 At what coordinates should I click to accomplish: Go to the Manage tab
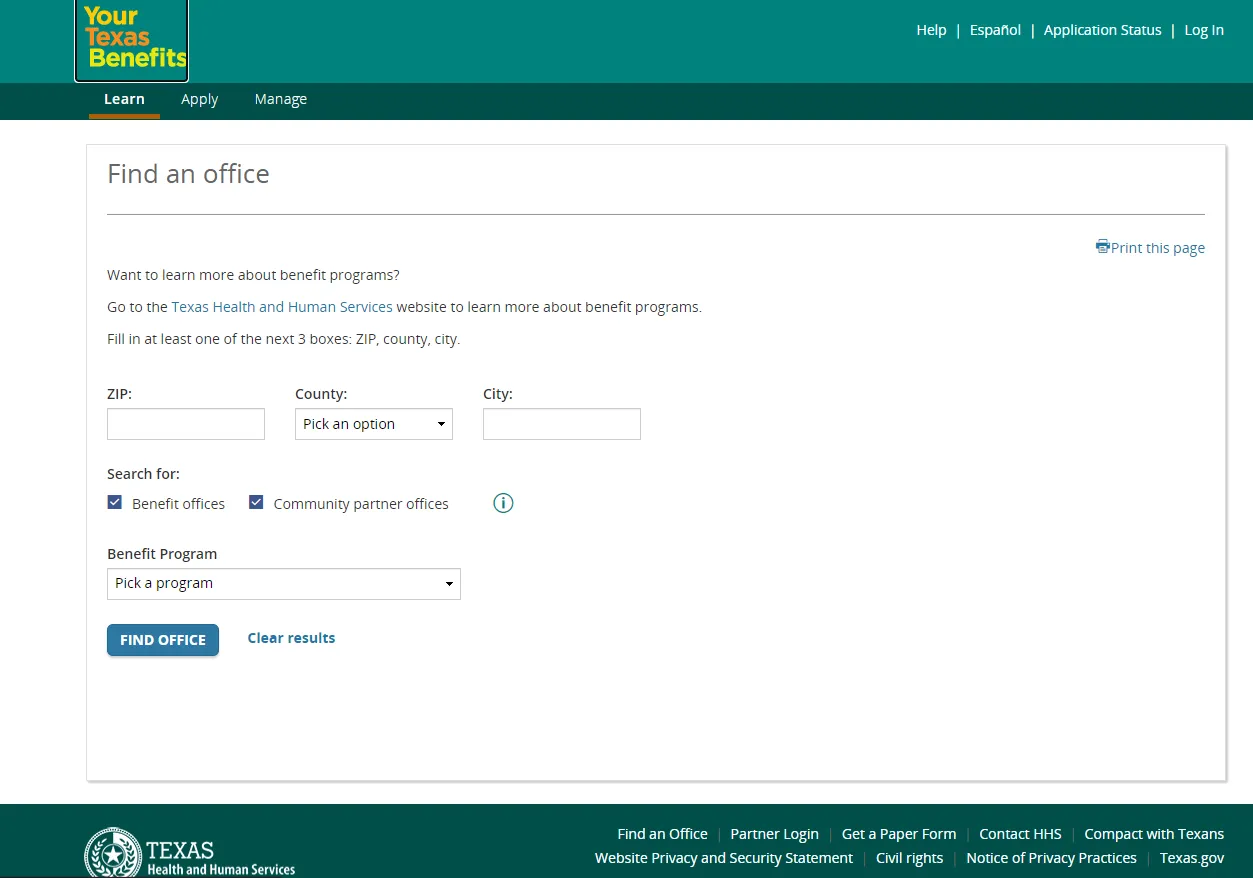pos(281,99)
